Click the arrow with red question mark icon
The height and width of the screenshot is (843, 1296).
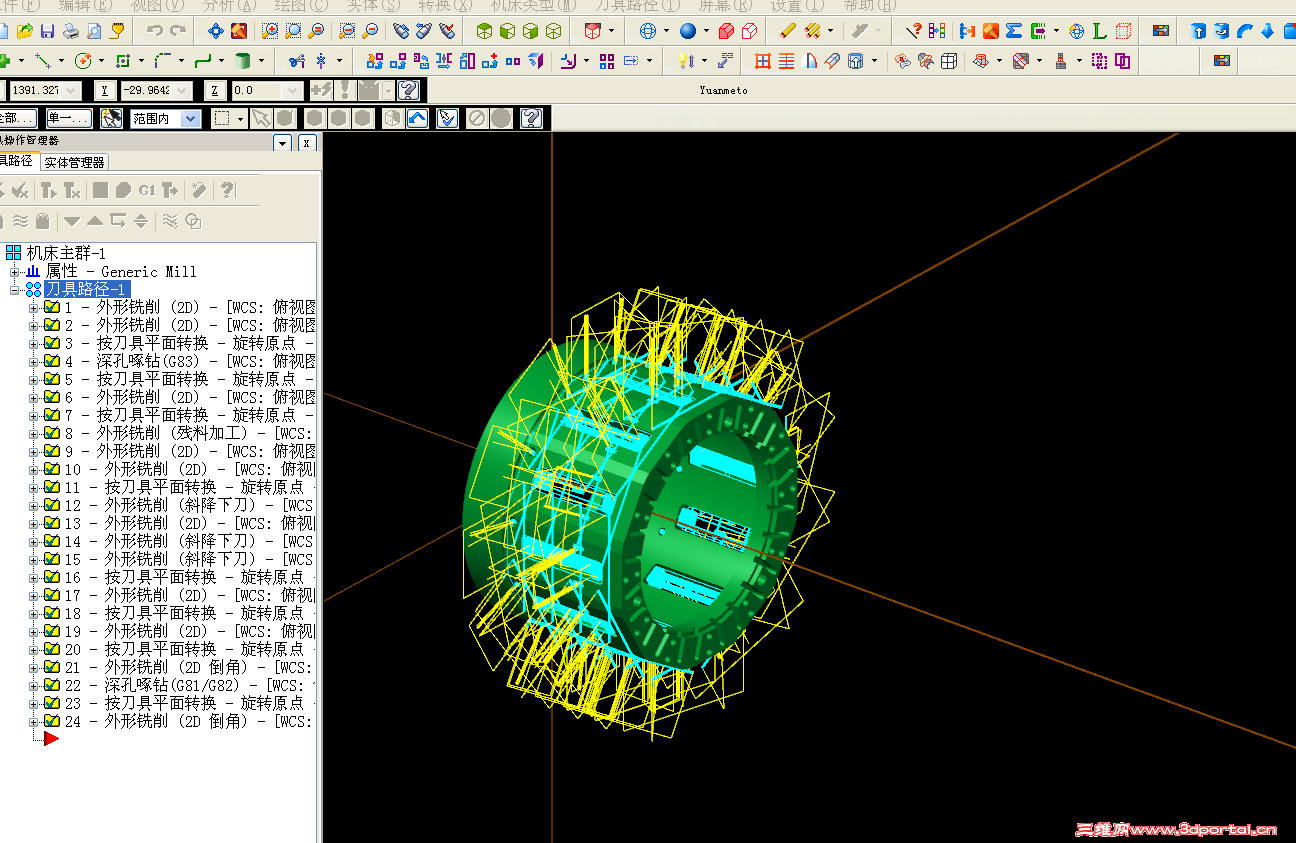click(913, 31)
